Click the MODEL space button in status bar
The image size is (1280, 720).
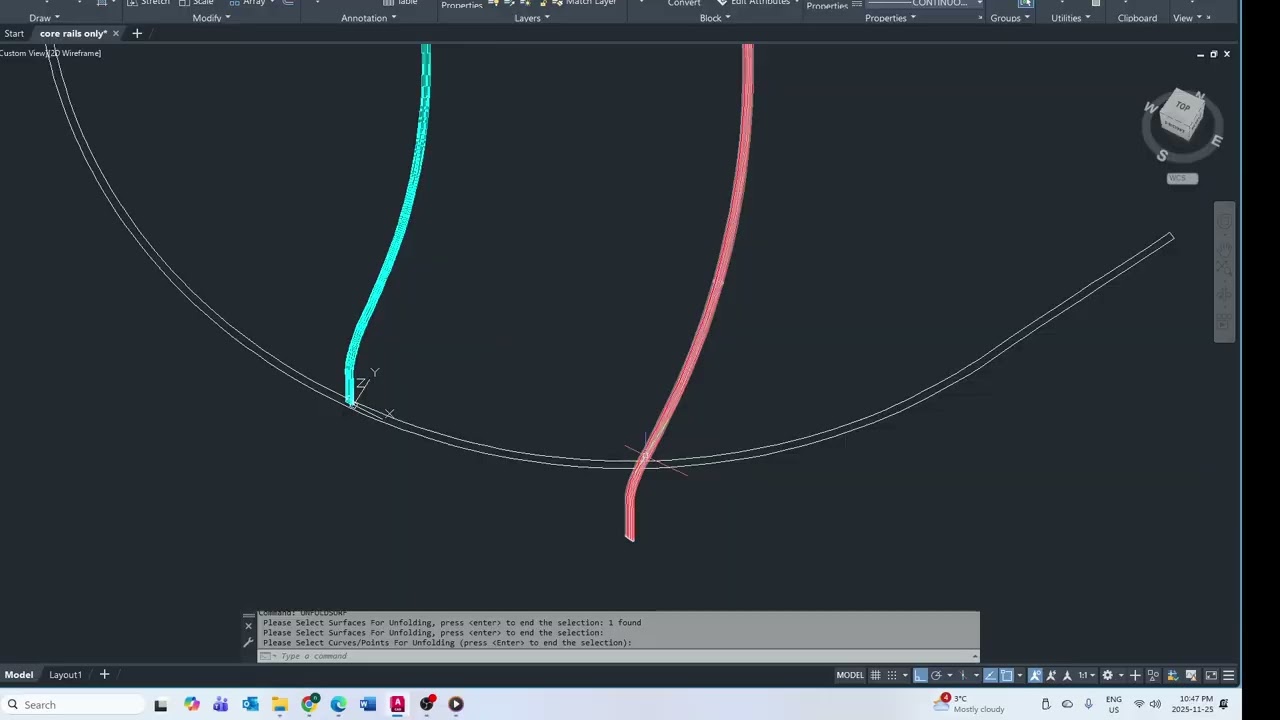850,675
